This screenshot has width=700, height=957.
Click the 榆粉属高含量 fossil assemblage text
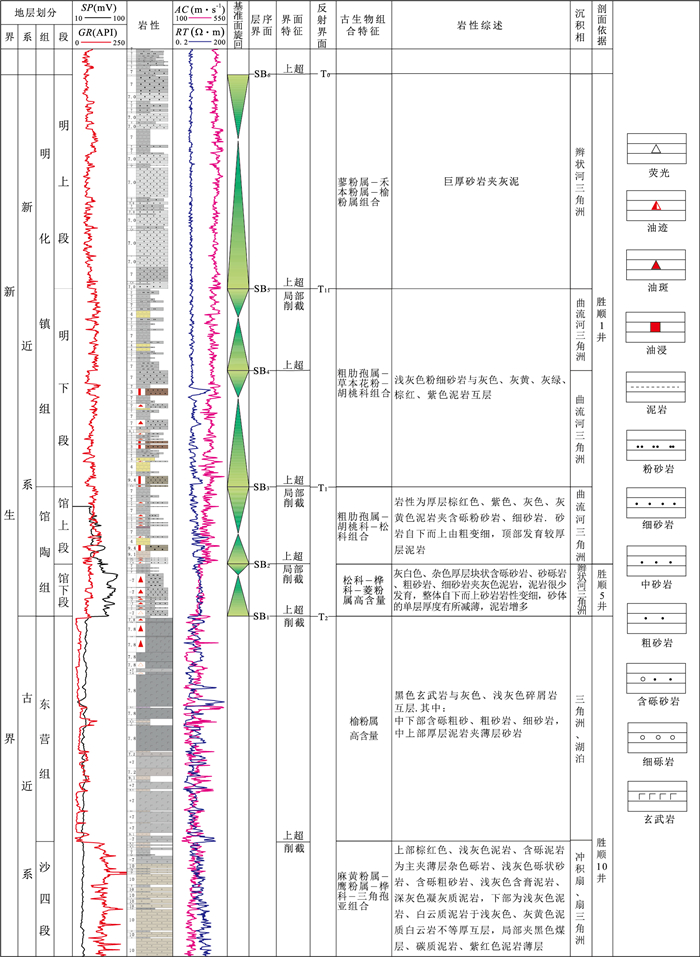click(363, 729)
